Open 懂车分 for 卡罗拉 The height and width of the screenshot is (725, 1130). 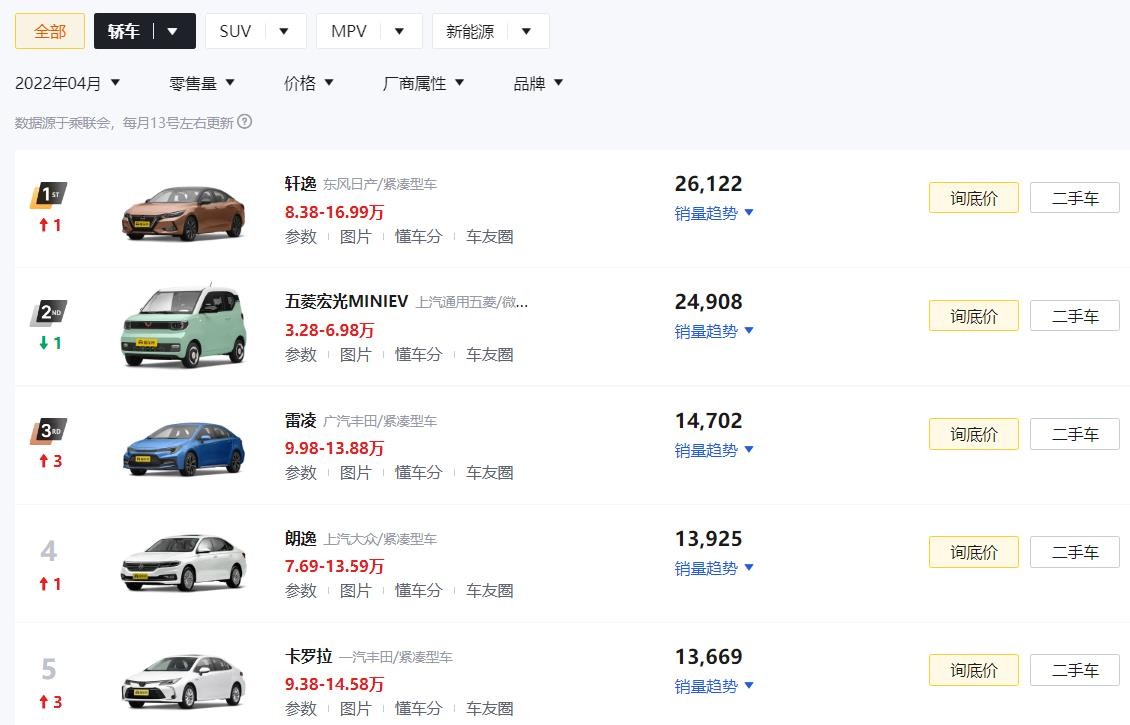coord(418,709)
